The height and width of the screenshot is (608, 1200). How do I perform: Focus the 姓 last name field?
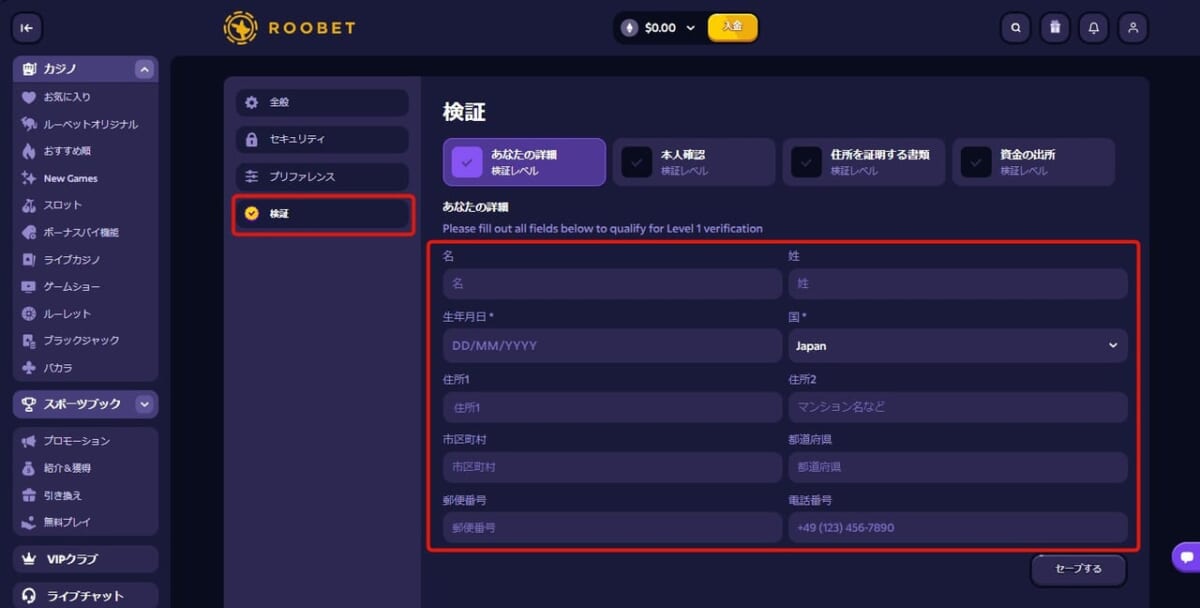[x=958, y=284]
